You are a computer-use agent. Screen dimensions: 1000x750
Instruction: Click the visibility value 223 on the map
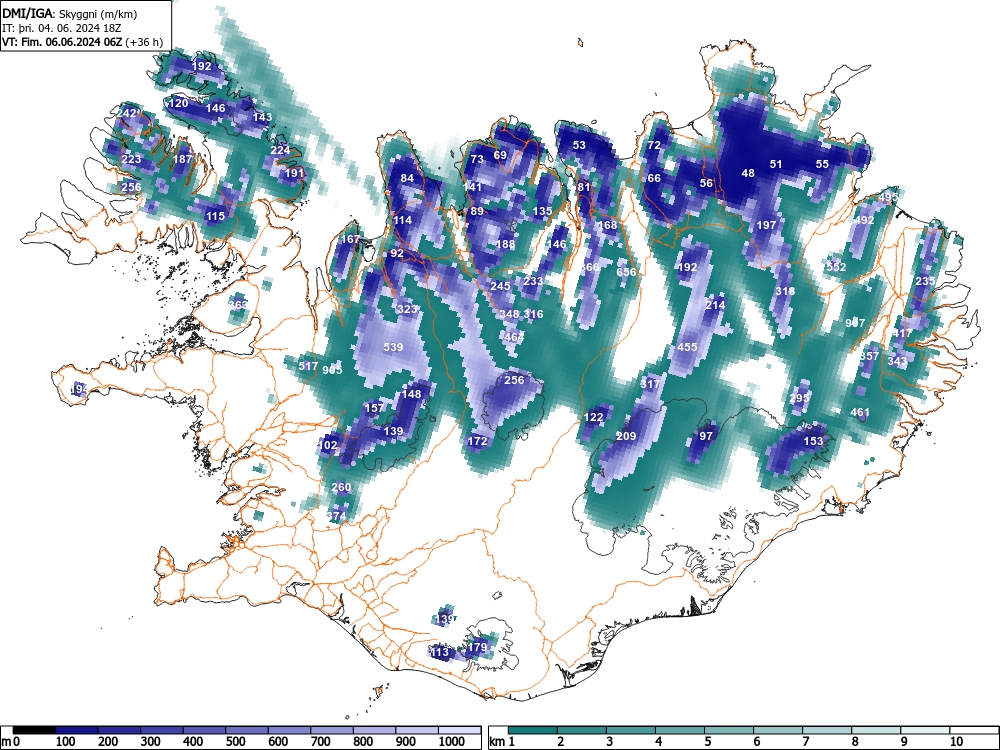pyautogui.click(x=131, y=159)
